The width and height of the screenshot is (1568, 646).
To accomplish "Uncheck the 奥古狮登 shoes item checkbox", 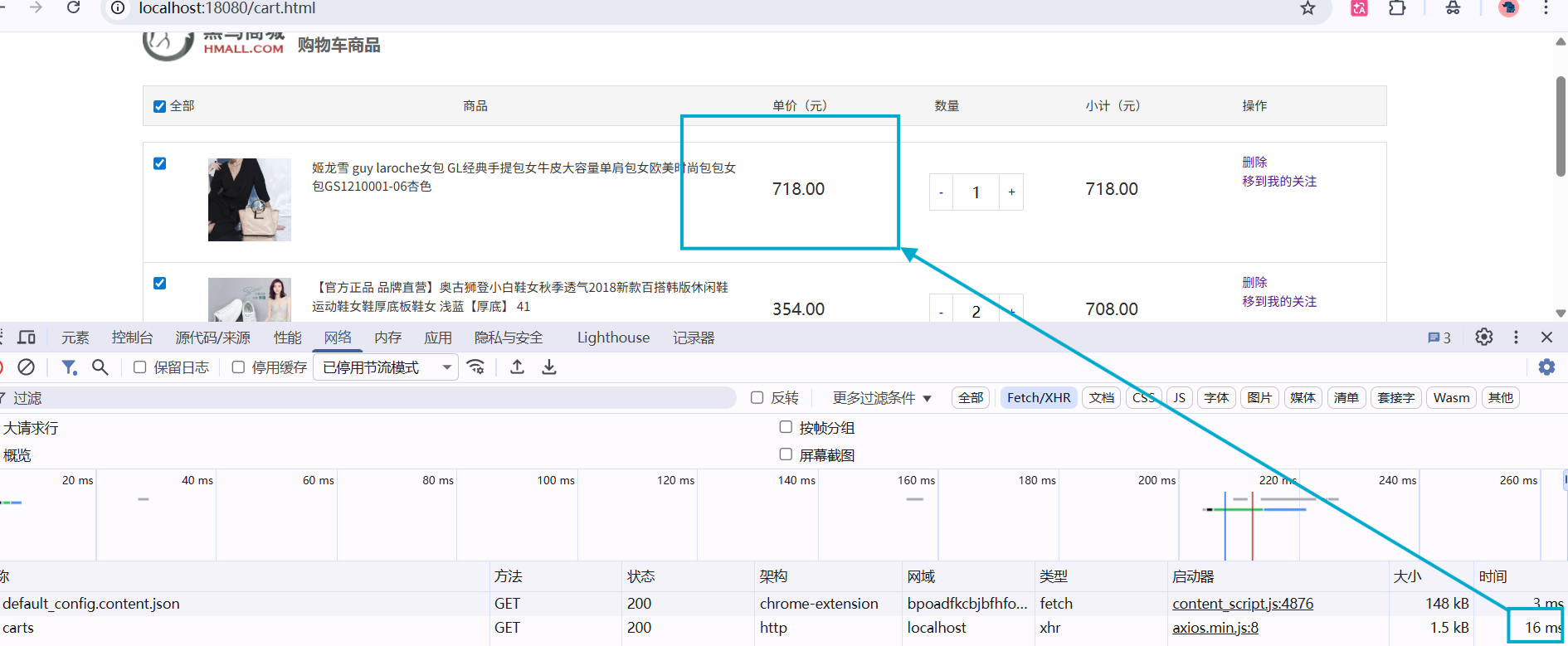I will click(160, 283).
